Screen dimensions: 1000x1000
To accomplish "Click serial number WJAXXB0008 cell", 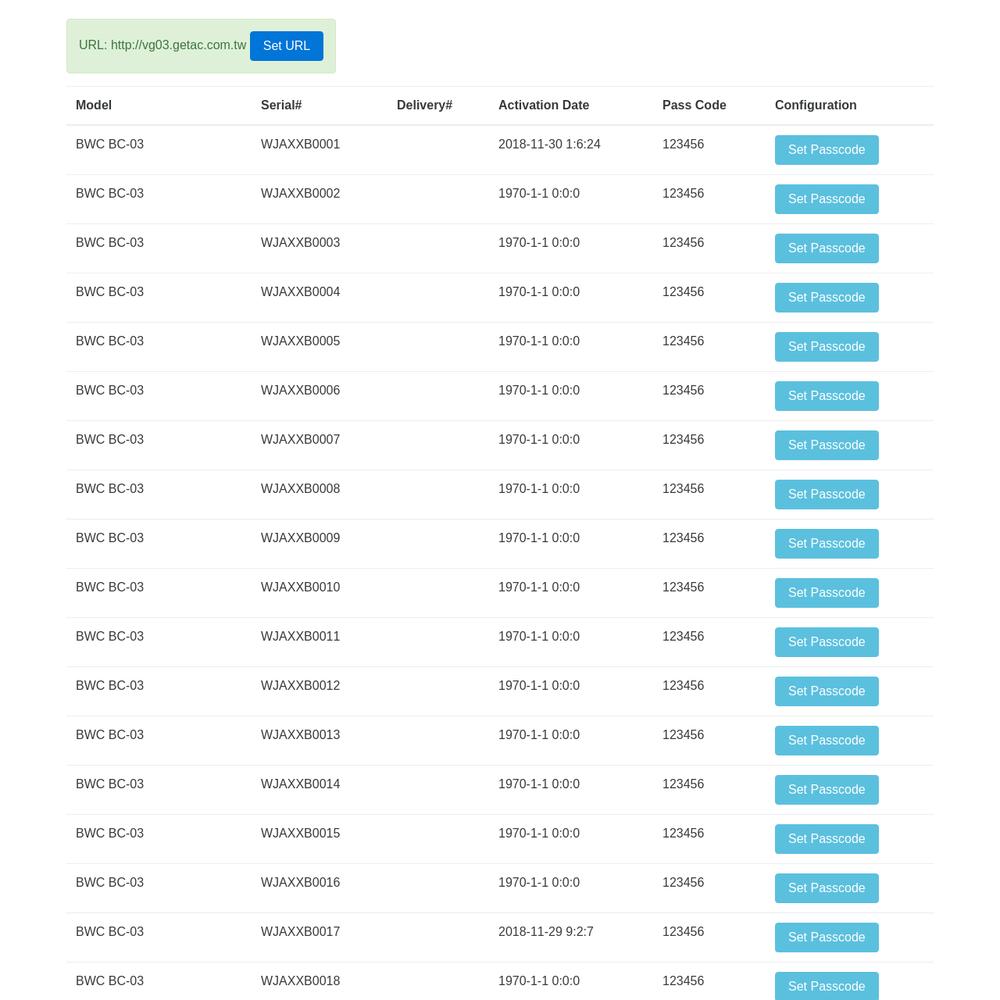I will click(300, 489).
